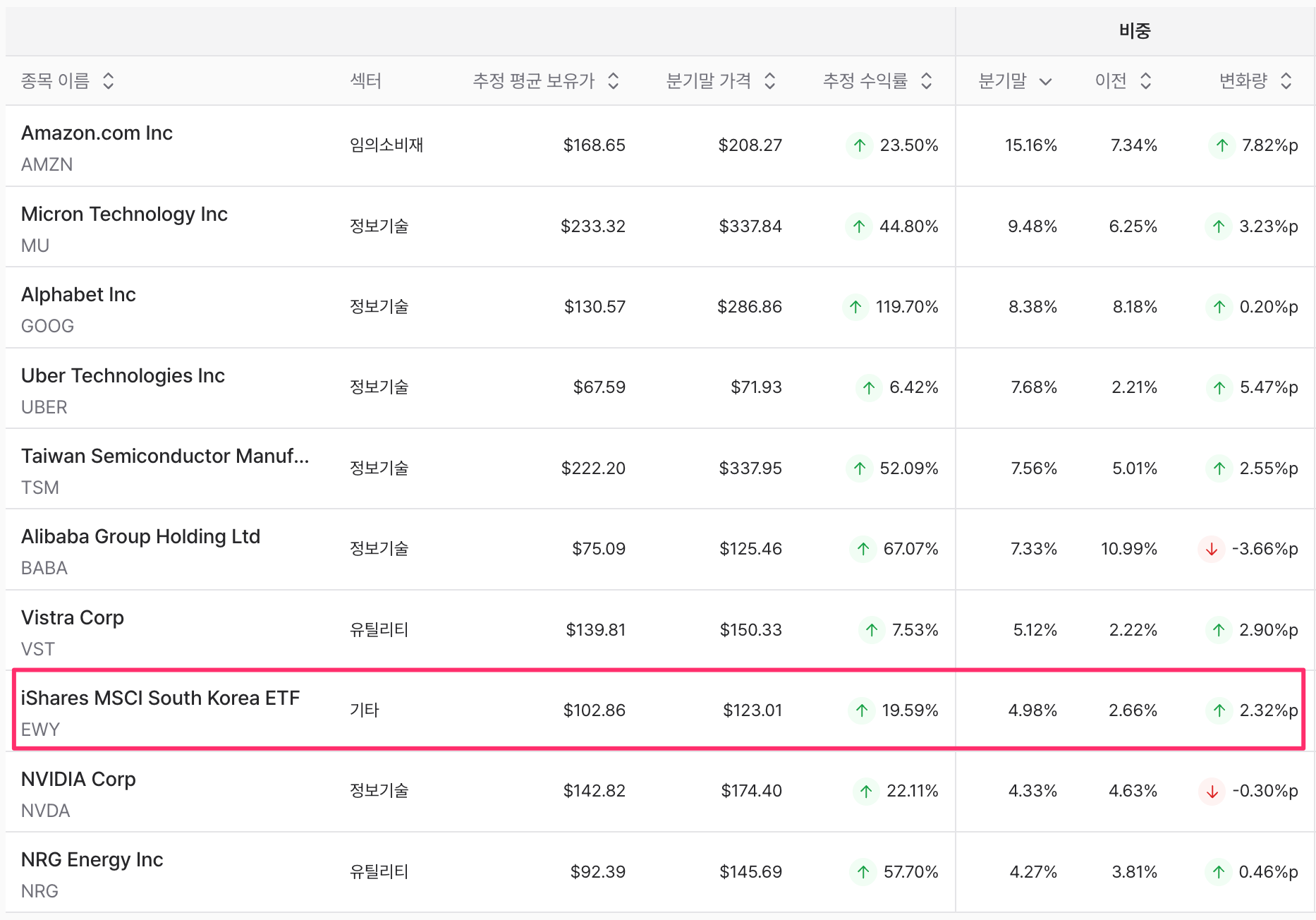Sort by the 종목 이름 column arrows
Viewport: 1316px width, 920px height.
(x=109, y=81)
